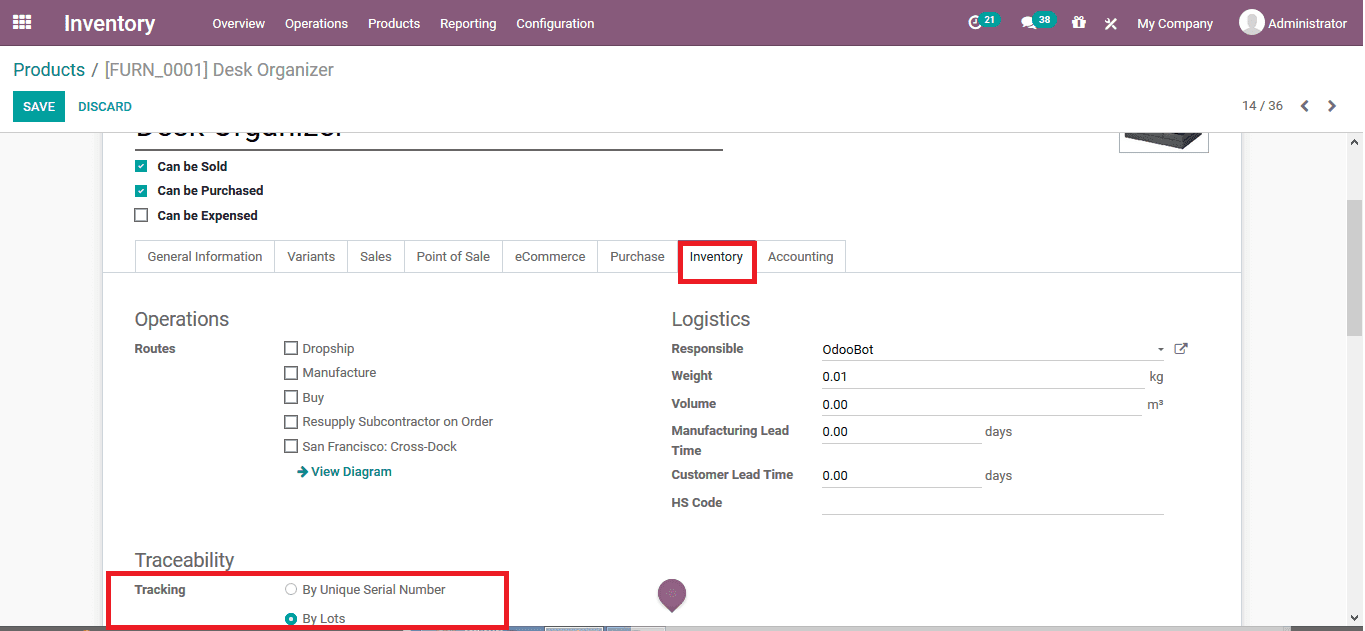Click the scrollbar up arrow
Screen dimensions: 1365x631
[x=1354, y=142]
